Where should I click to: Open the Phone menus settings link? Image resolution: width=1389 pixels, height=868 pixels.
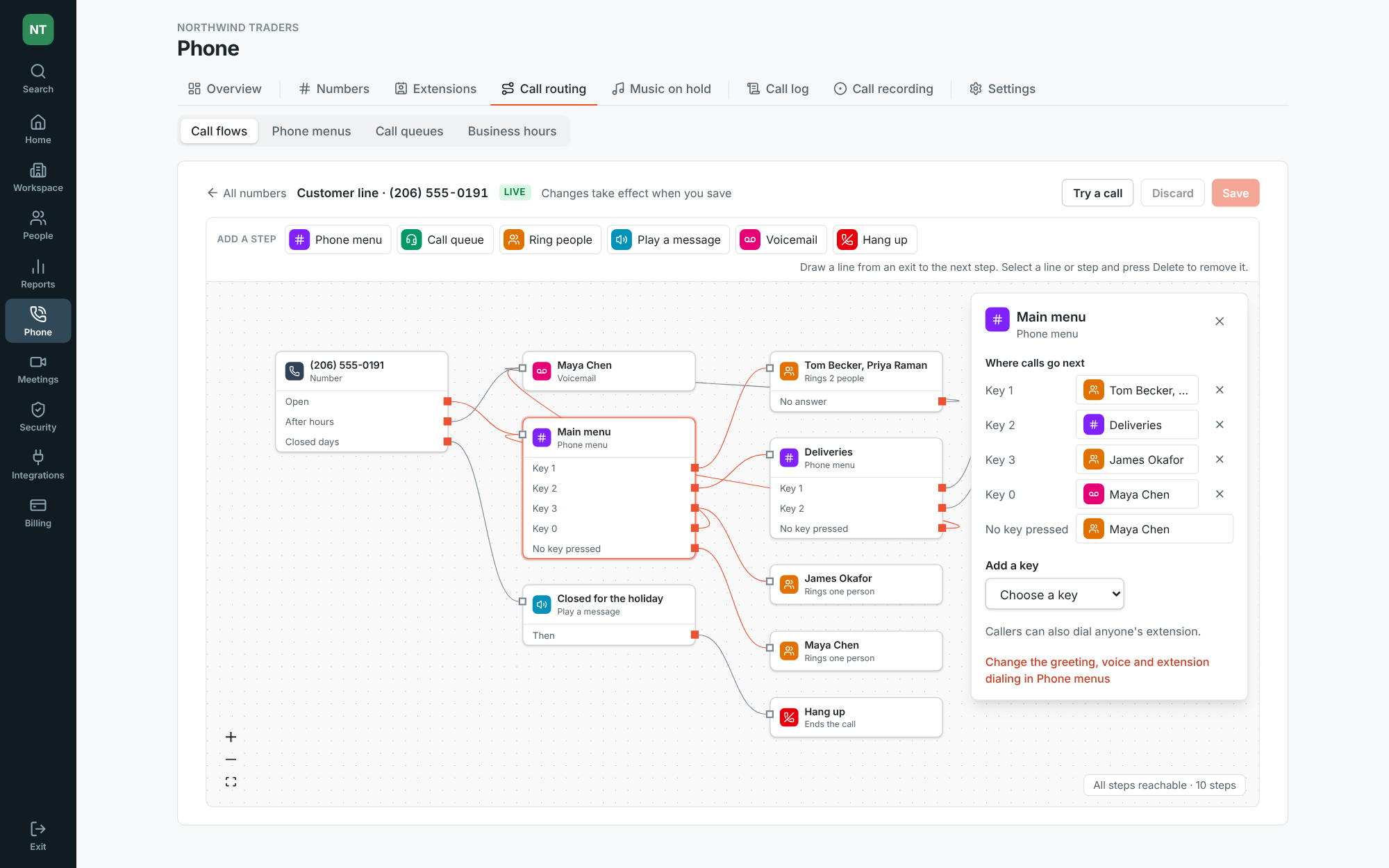coord(1097,670)
